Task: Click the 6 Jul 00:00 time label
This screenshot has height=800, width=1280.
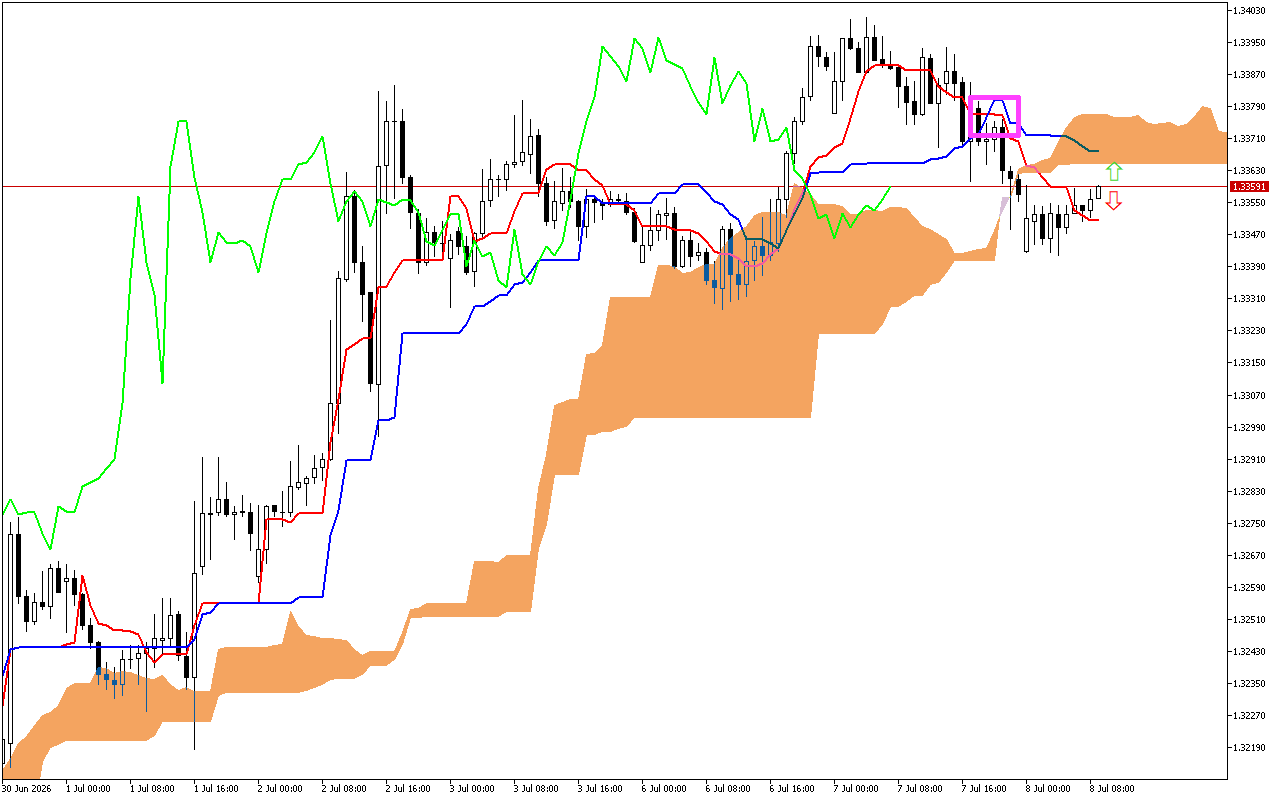Action: coord(663,788)
